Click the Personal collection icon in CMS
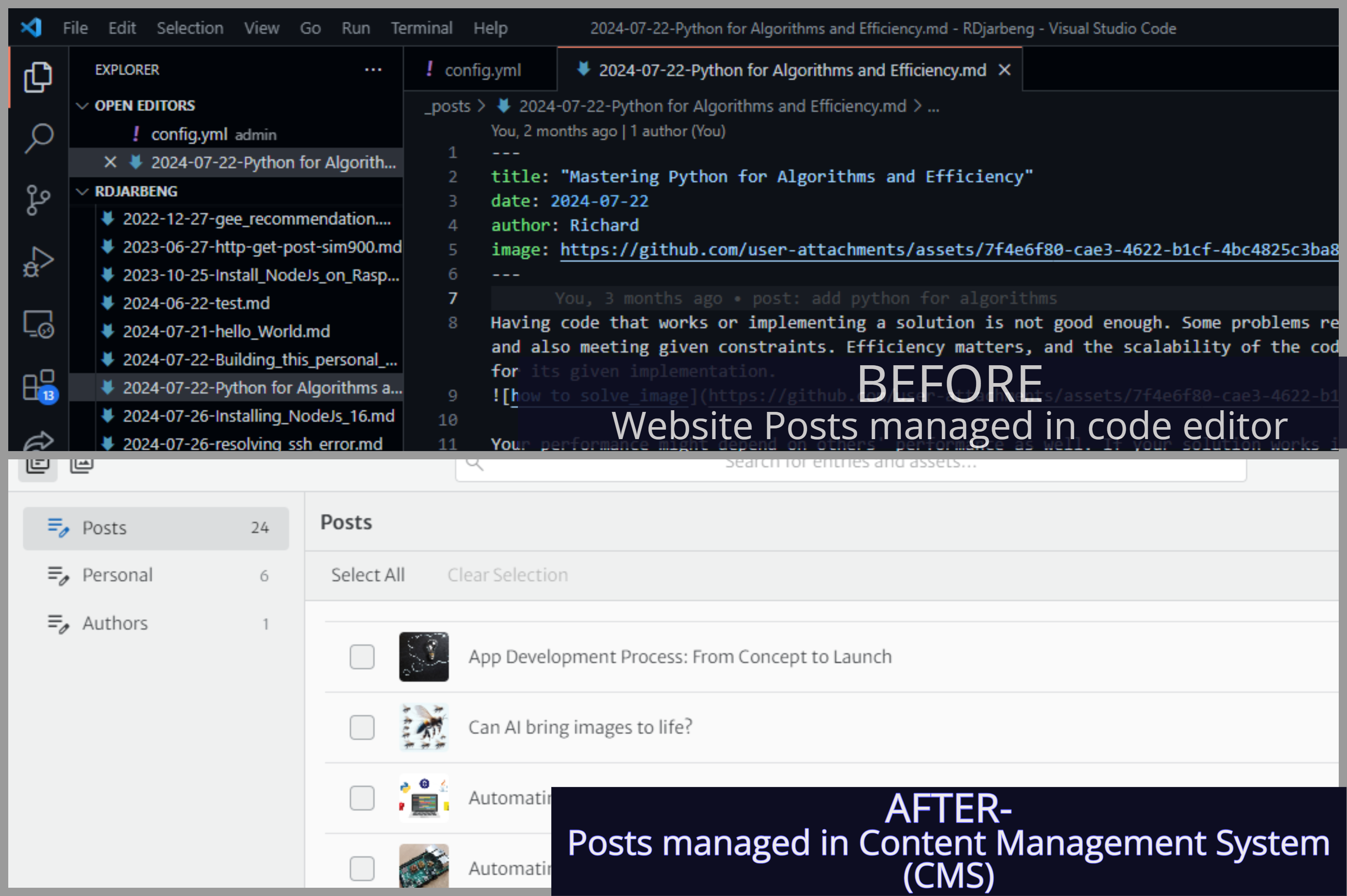The width and height of the screenshot is (1347, 896). tap(58, 575)
